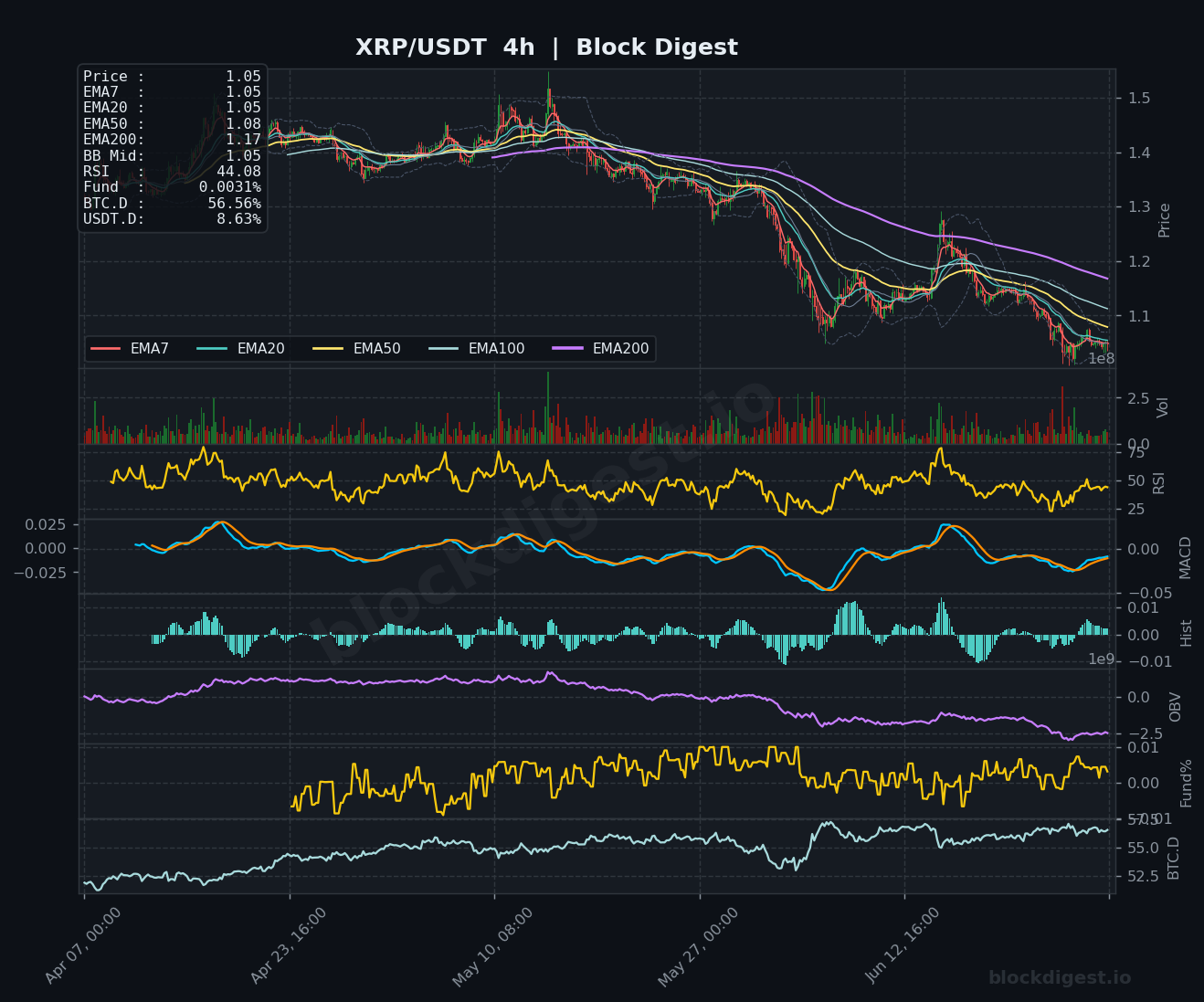
Task: Click the 1.1 price axis tick
Action: coord(1138,317)
